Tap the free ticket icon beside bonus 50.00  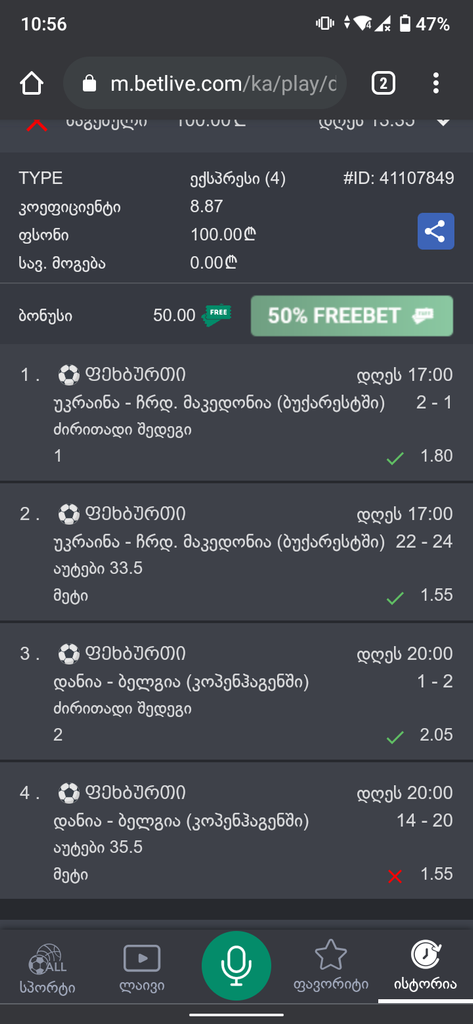[x=215, y=315]
